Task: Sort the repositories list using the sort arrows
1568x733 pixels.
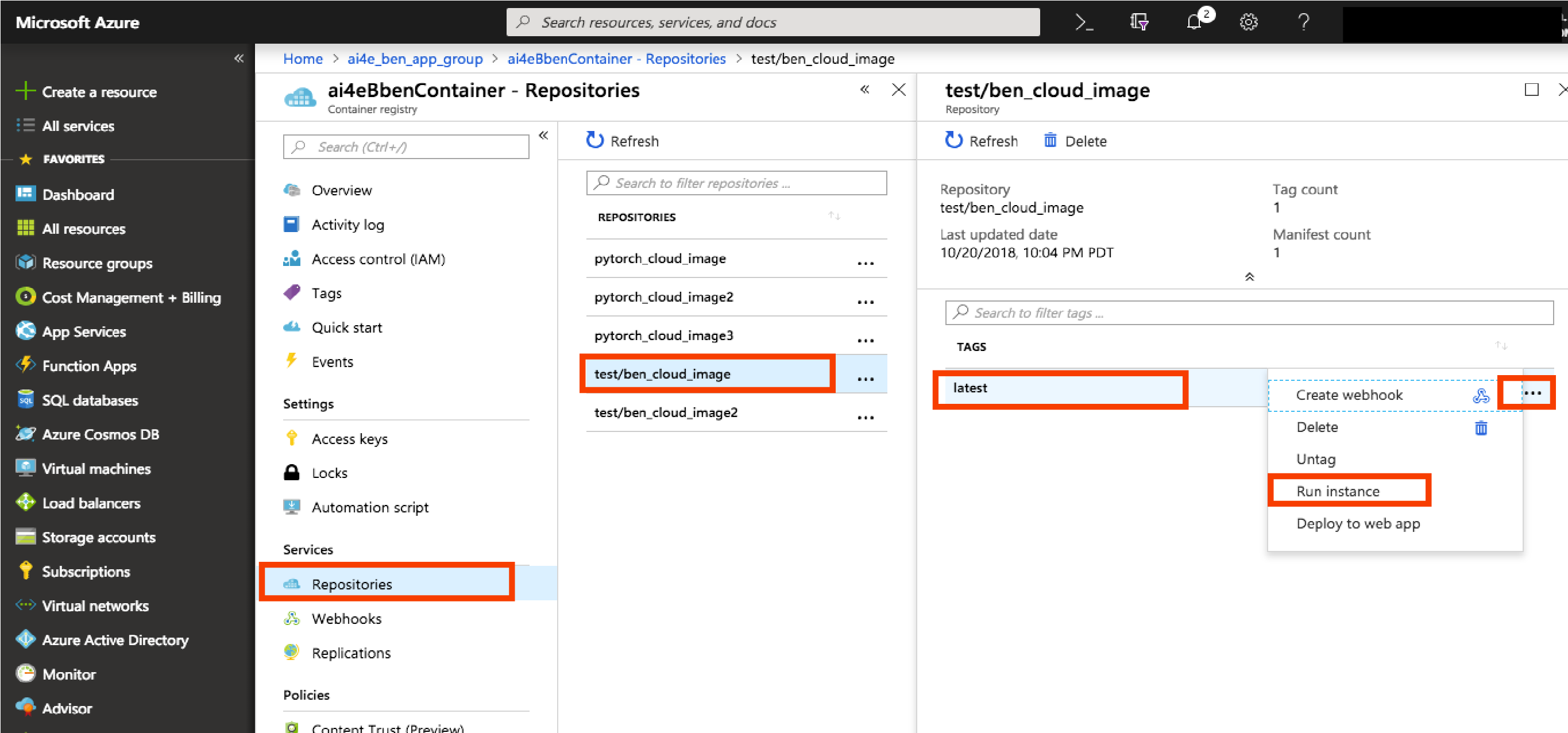Action: [x=834, y=216]
